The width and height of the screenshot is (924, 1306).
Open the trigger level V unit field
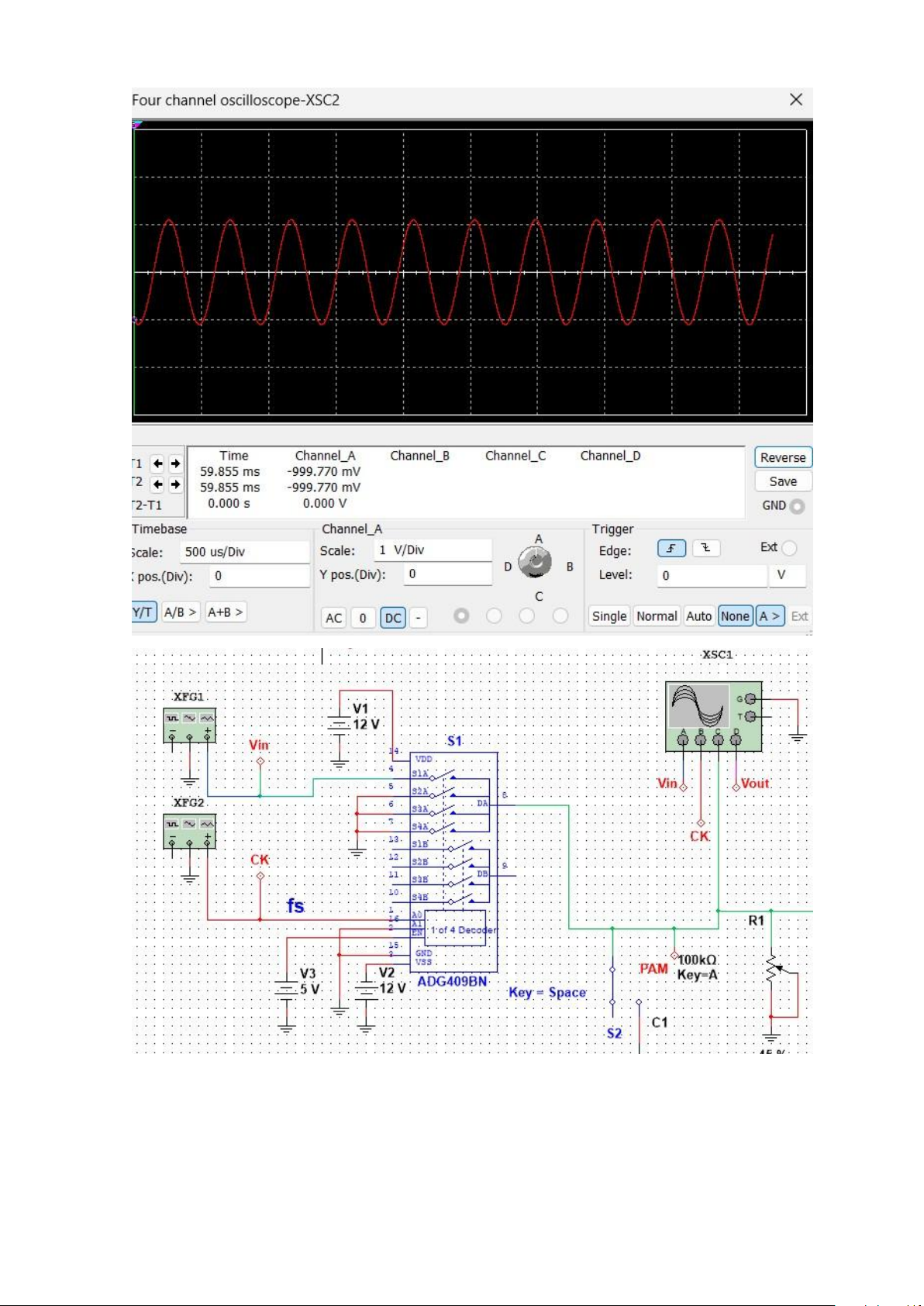788,575
